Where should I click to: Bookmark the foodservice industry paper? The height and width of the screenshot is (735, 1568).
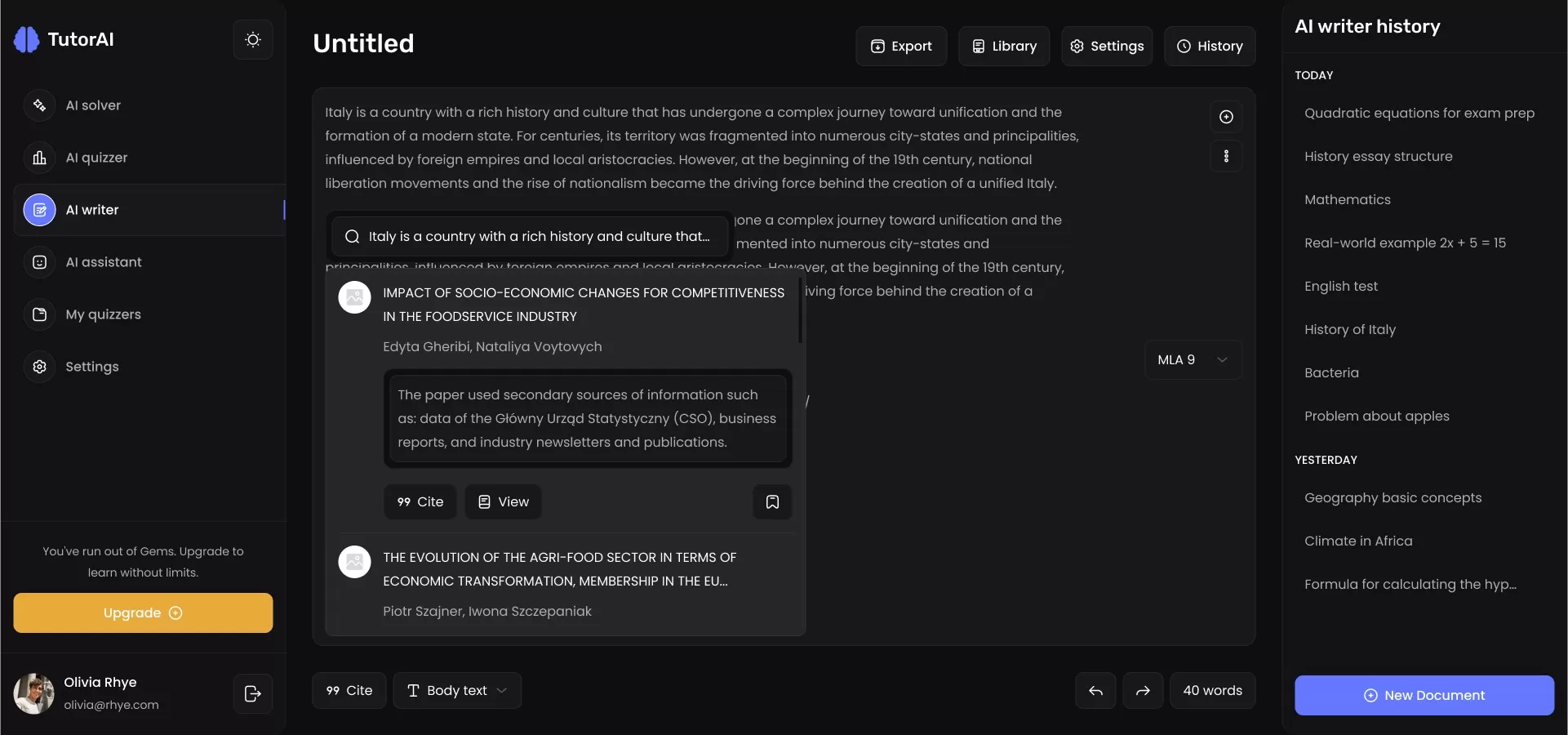click(x=772, y=501)
